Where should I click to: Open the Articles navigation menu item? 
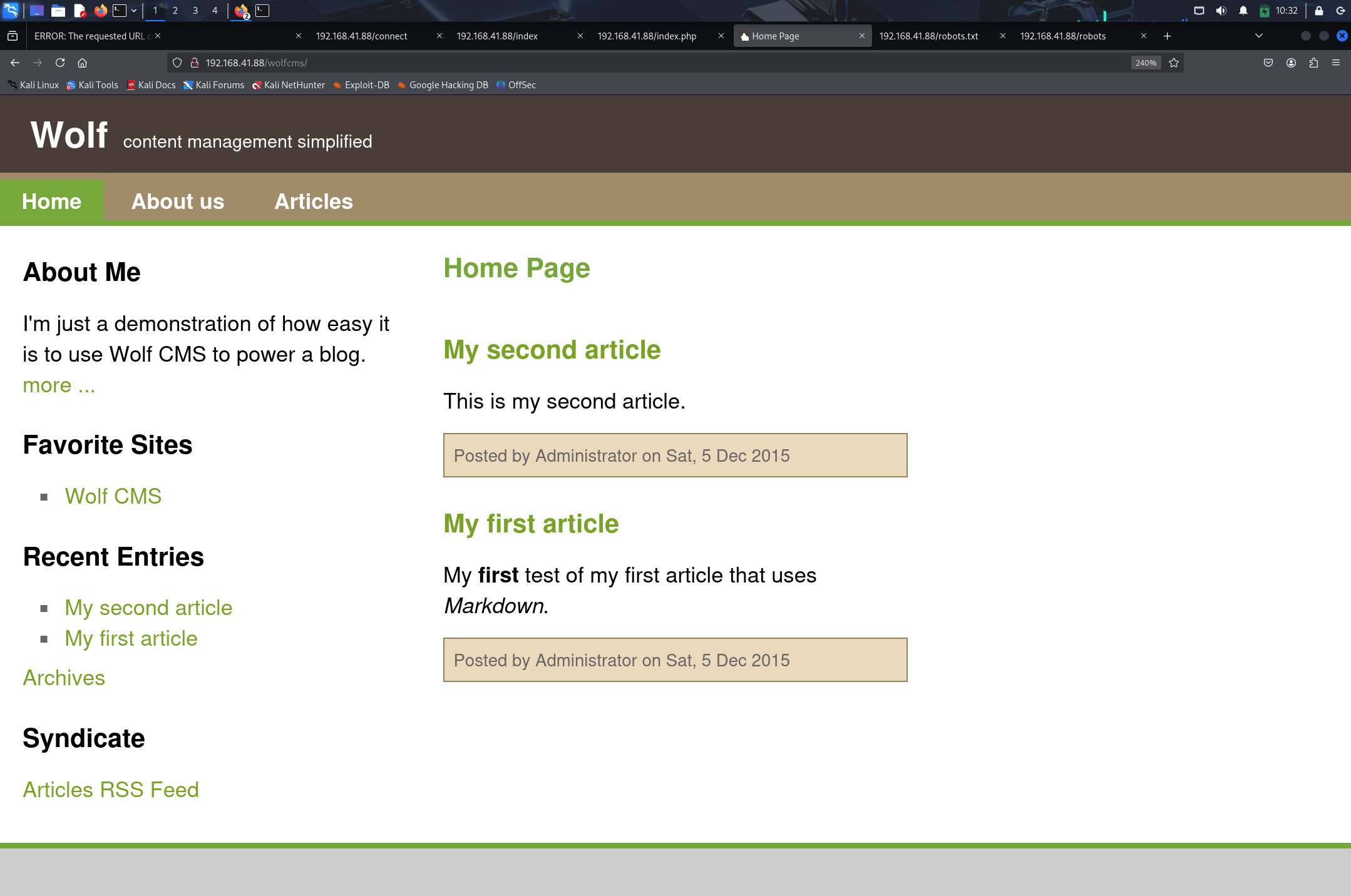314,201
